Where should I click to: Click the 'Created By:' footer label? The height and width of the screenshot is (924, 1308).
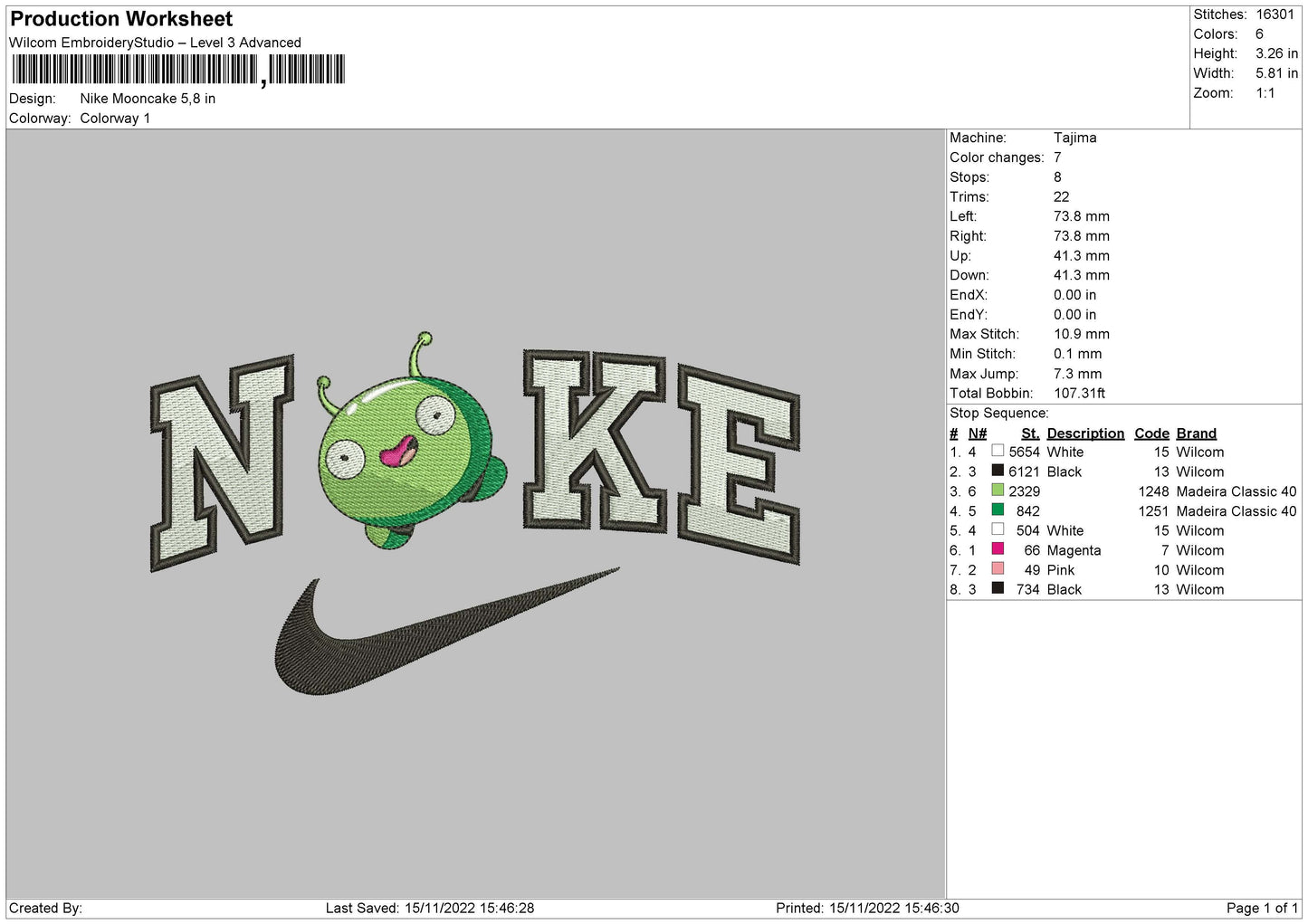pyautogui.click(x=45, y=908)
